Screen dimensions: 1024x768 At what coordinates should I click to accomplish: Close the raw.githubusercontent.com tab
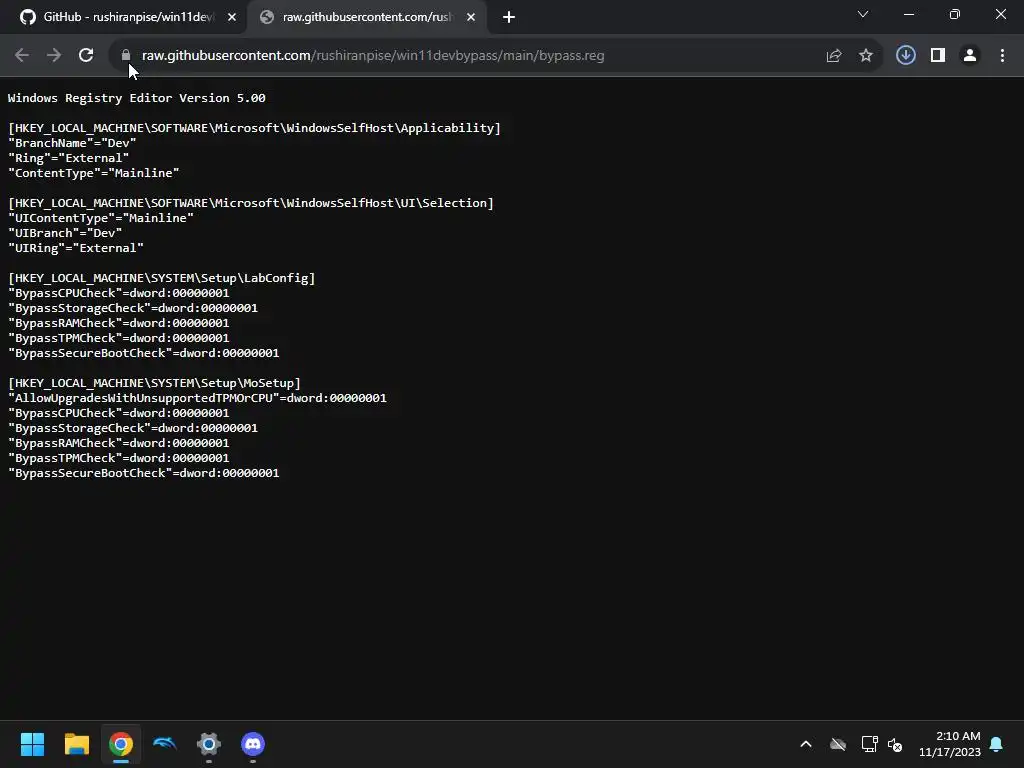[x=471, y=17]
